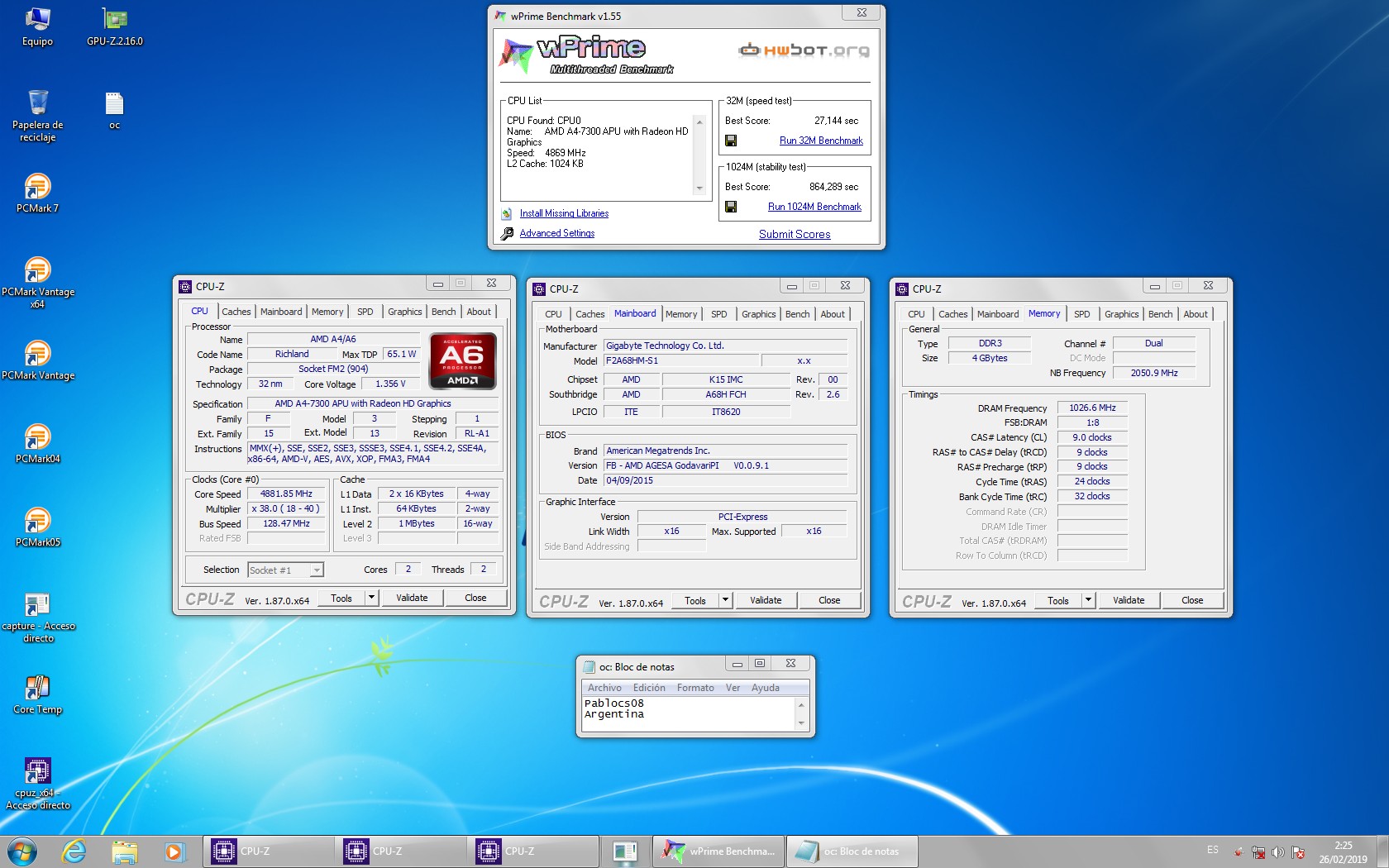The image size is (1389, 868).
Task: Click Install Missing Libraries link
Action: (564, 213)
